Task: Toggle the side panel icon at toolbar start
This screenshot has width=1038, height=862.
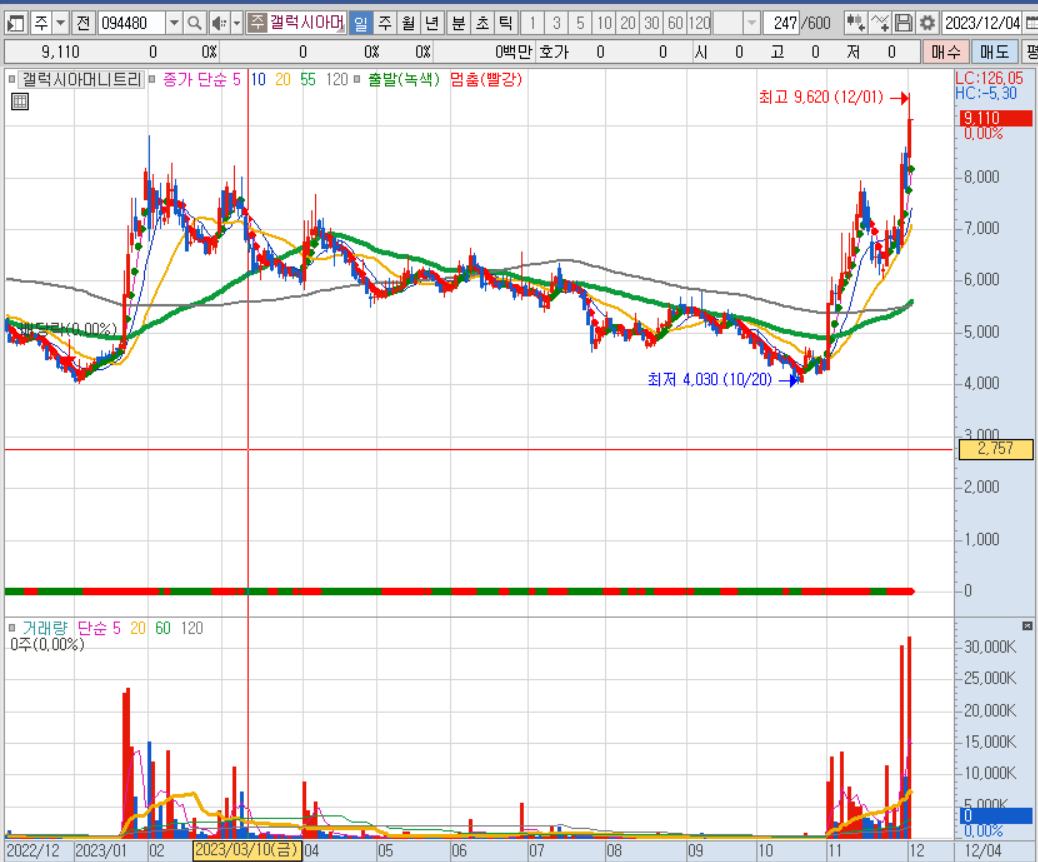Action: (x=15, y=23)
